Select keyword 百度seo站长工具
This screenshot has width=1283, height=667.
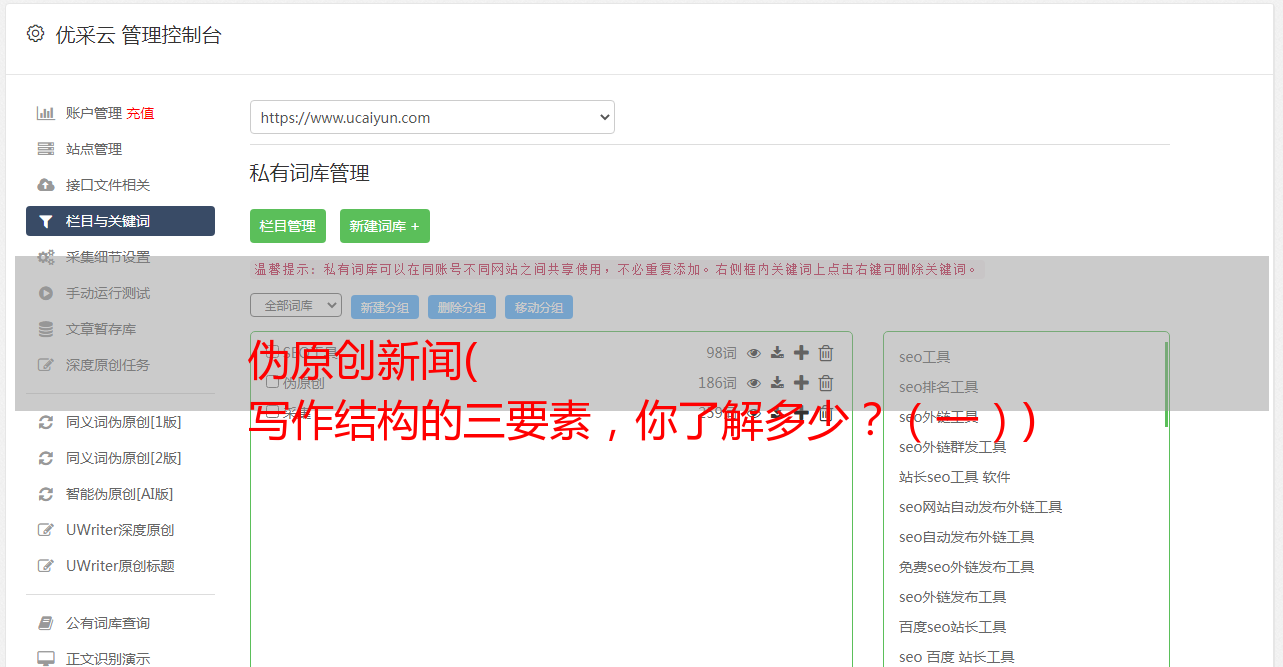(x=953, y=627)
